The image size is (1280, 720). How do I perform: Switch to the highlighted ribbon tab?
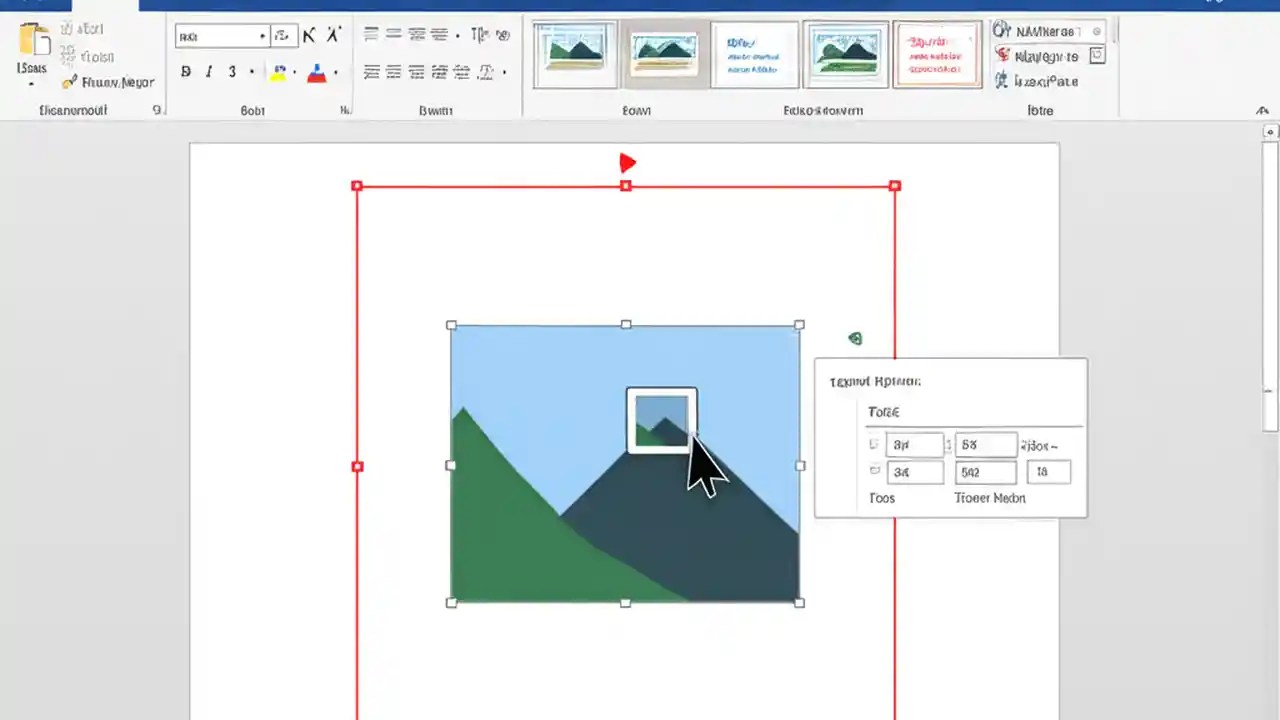tap(107, 5)
